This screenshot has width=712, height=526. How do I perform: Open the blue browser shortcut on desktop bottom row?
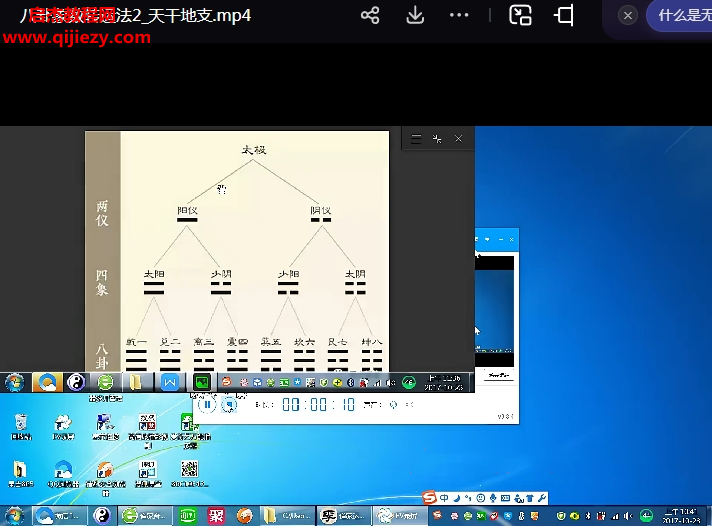63,473
